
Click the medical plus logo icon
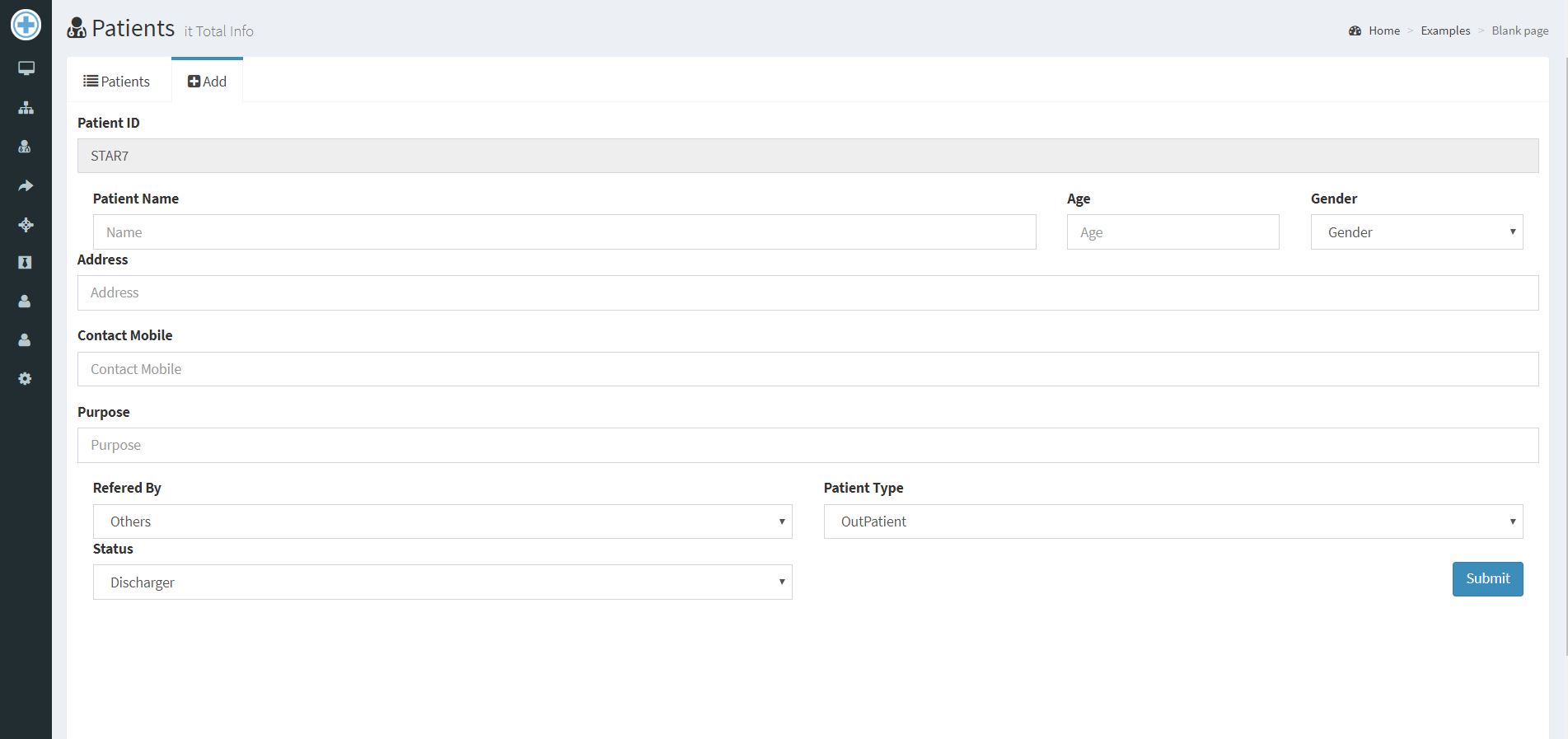pos(26,25)
